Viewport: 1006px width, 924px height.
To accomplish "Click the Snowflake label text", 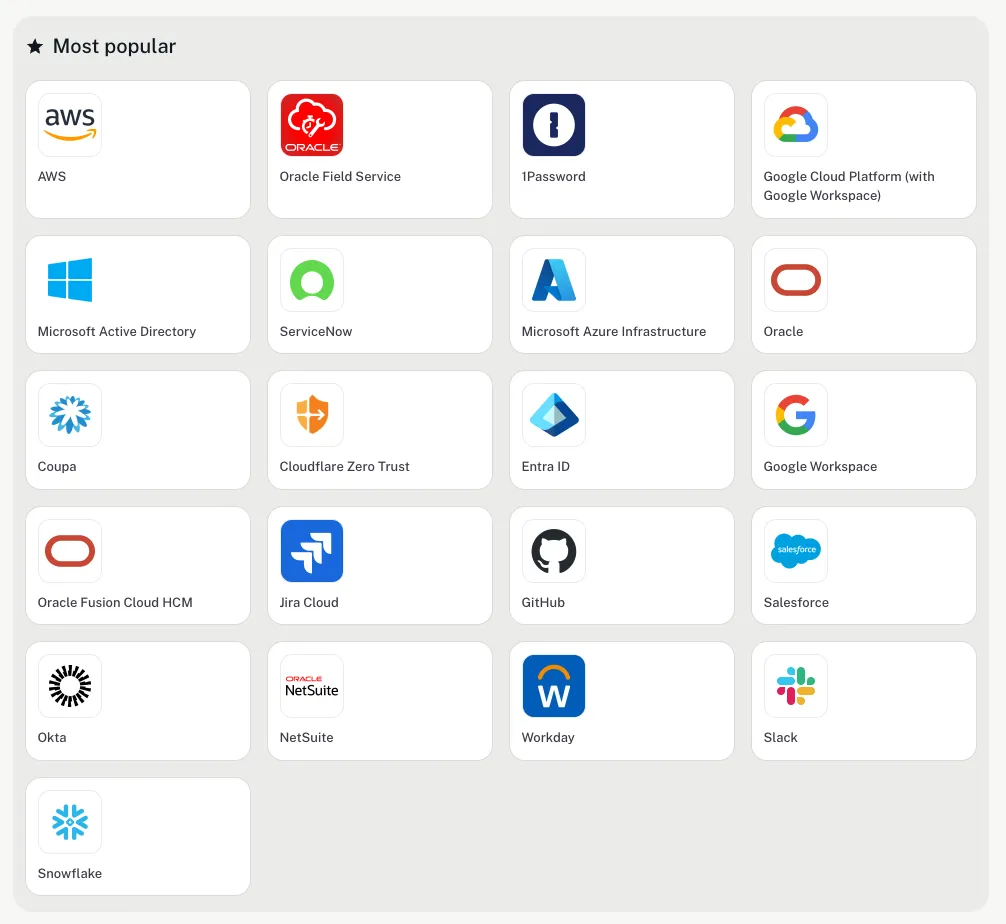I will pos(70,873).
